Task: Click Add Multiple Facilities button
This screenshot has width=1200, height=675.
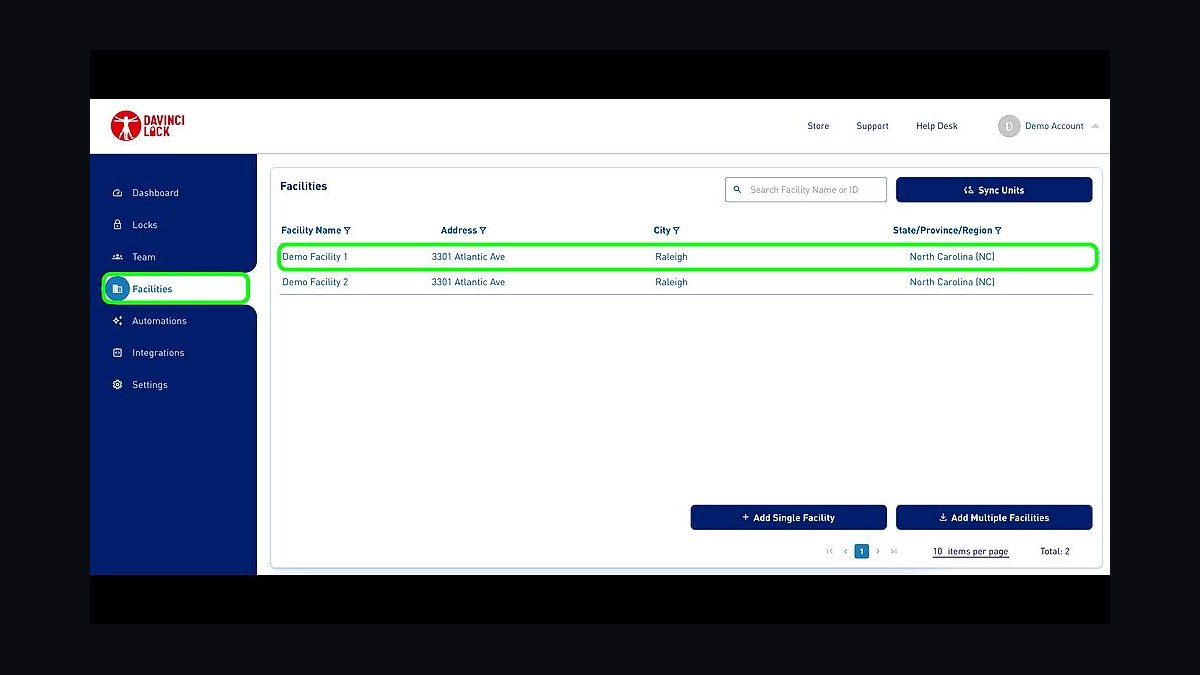Action: pyautogui.click(x=994, y=518)
